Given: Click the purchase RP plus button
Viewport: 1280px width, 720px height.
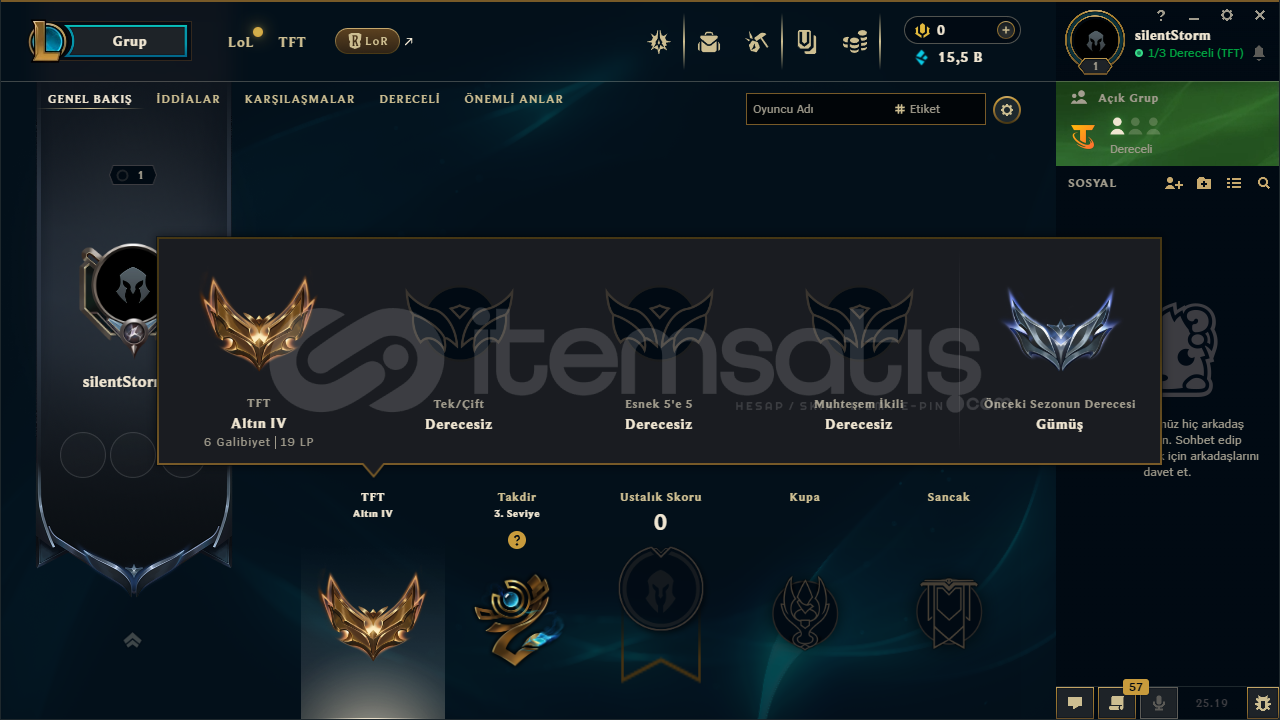Looking at the screenshot, I should tap(1006, 30).
